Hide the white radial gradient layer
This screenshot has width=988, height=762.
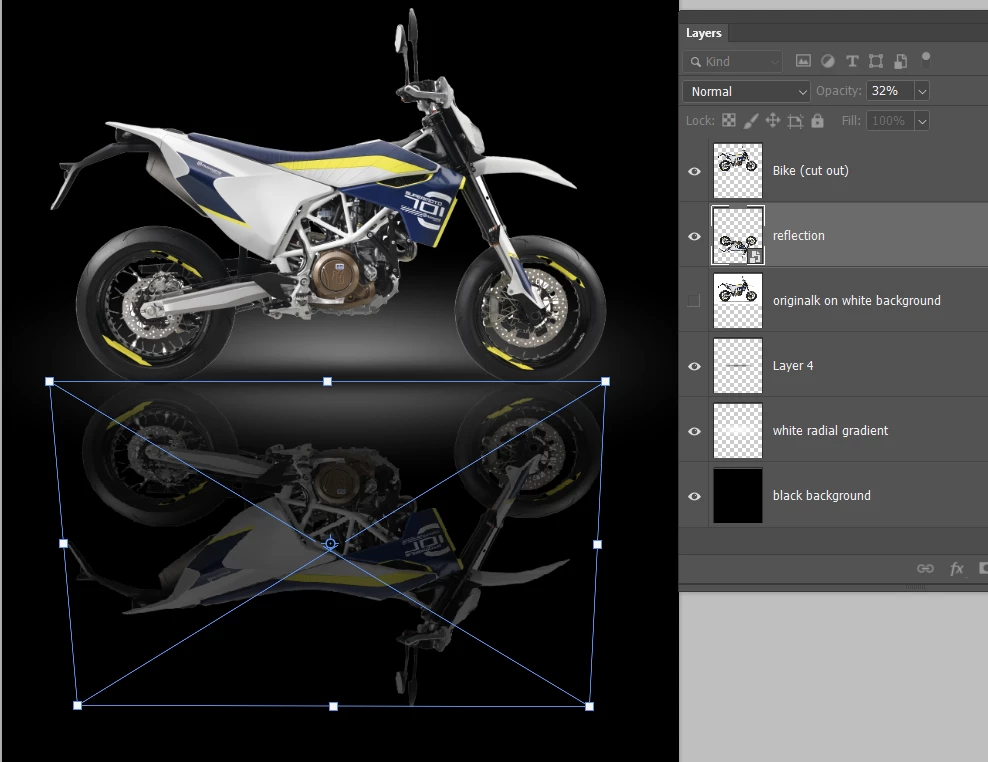pos(694,431)
